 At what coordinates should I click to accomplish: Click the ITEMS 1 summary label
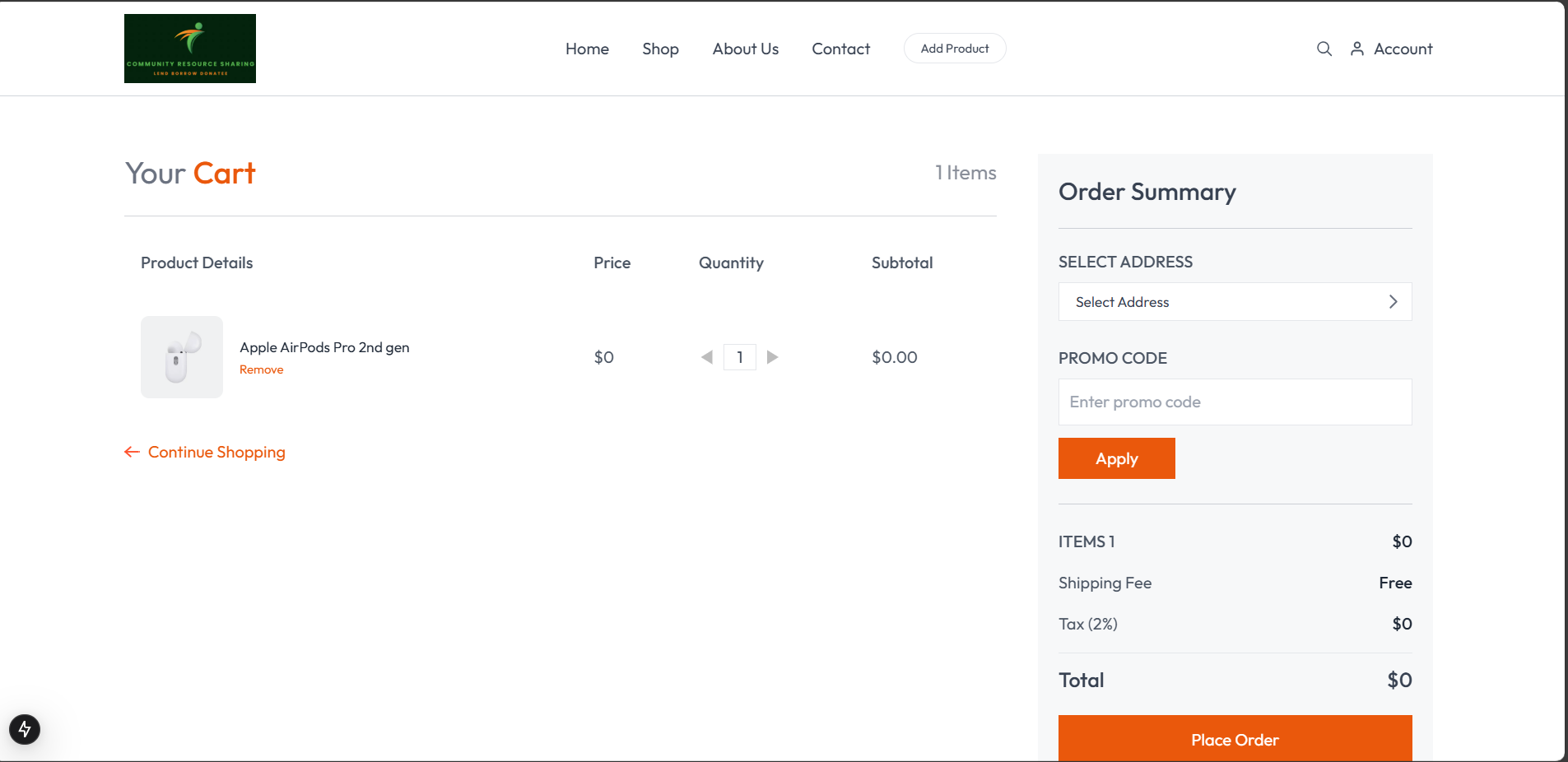click(1086, 541)
